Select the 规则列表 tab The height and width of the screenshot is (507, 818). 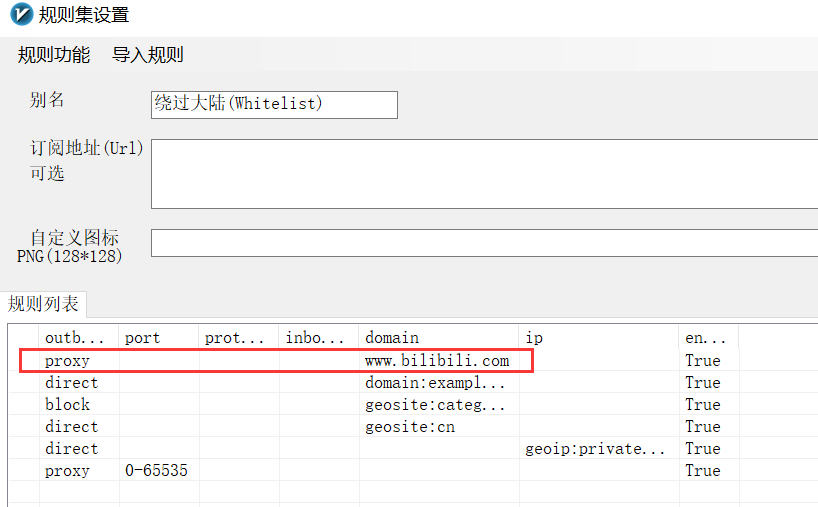43,304
